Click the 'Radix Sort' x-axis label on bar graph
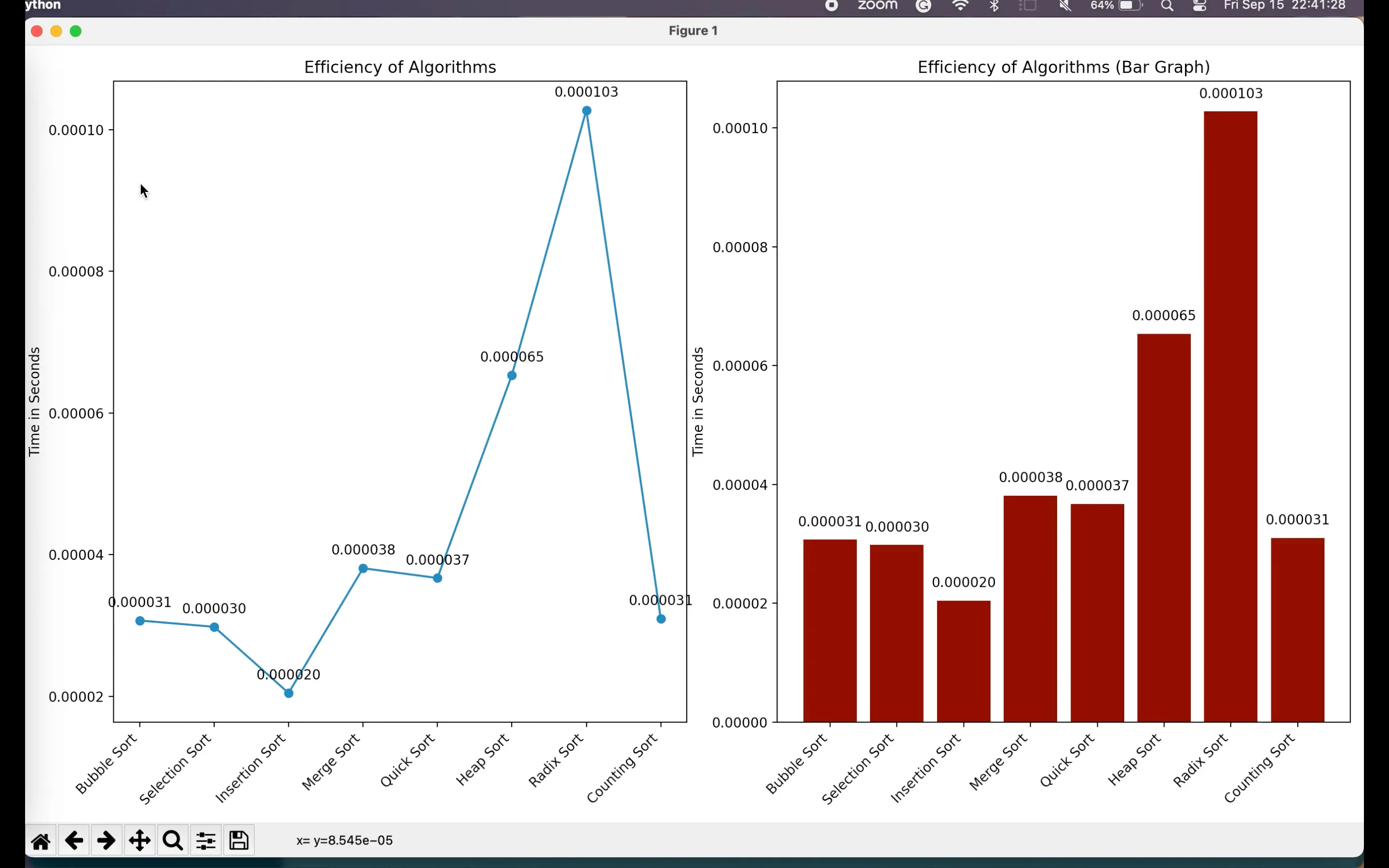1389x868 pixels. (x=1201, y=760)
